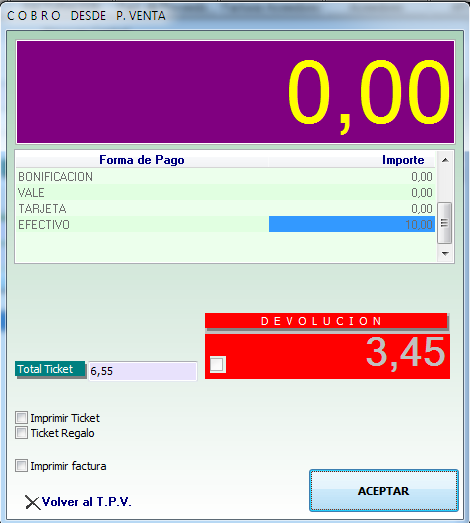The height and width of the screenshot is (523, 470).
Task: Click the highlighted 10,00 EFECTIVO amount cell
Action: pos(352,224)
